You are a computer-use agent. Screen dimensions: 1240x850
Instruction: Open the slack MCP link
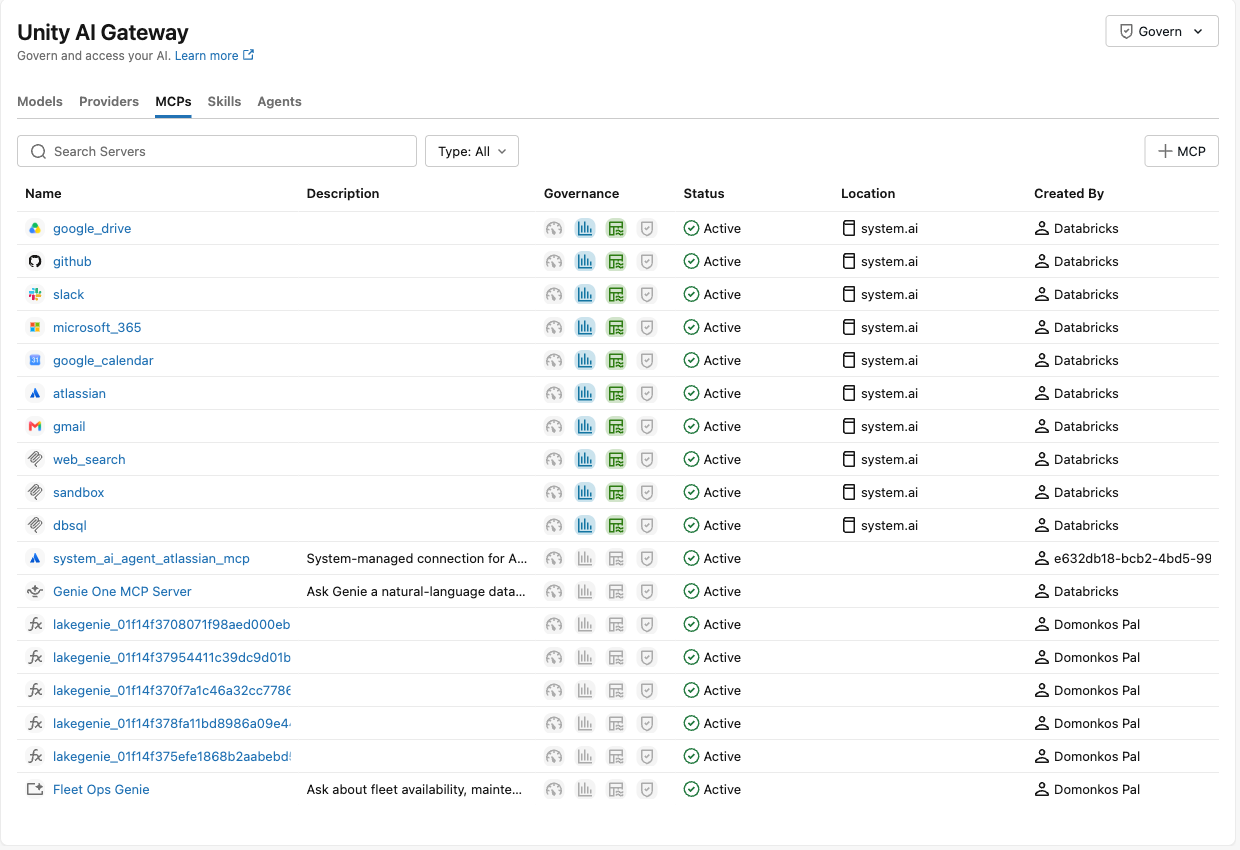coord(69,294)
